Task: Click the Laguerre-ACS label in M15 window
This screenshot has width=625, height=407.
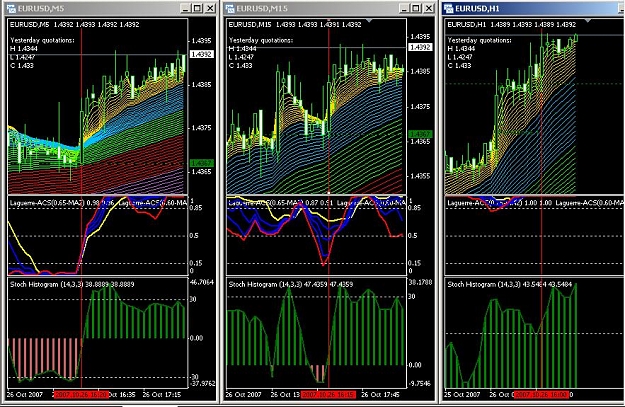Action: click(x=265, y=203)
